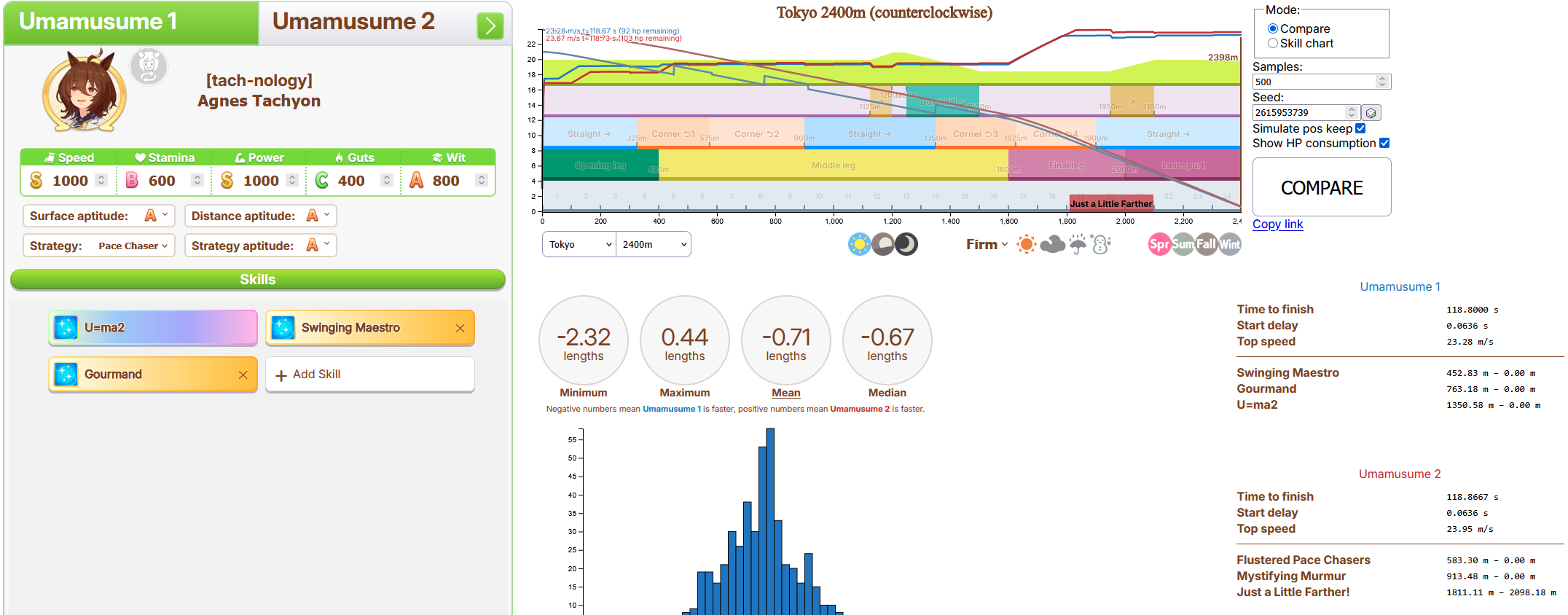1568x615 pixels.
Task: Select Spring season badge
Action: coord(1159,244)
